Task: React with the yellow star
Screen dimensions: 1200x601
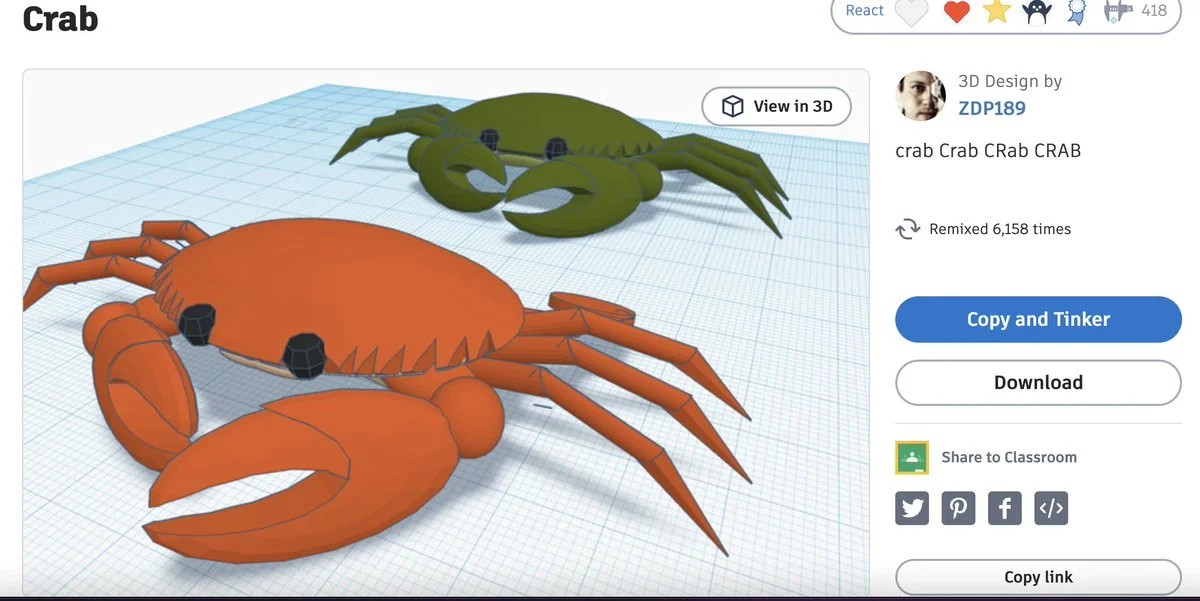Action: [x=997, y=11]
